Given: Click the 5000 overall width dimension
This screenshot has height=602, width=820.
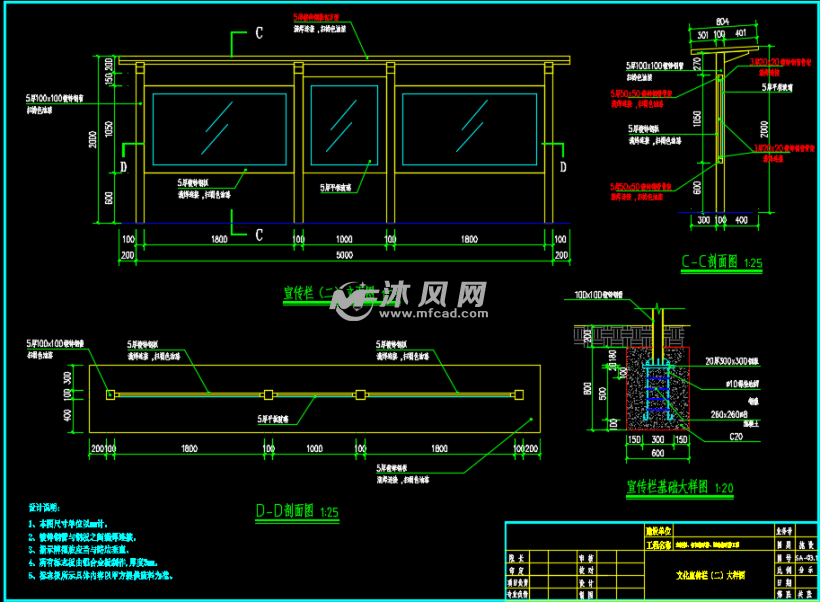Looking at the screenshot, I should pyautogui.click(x=343, y=256).
